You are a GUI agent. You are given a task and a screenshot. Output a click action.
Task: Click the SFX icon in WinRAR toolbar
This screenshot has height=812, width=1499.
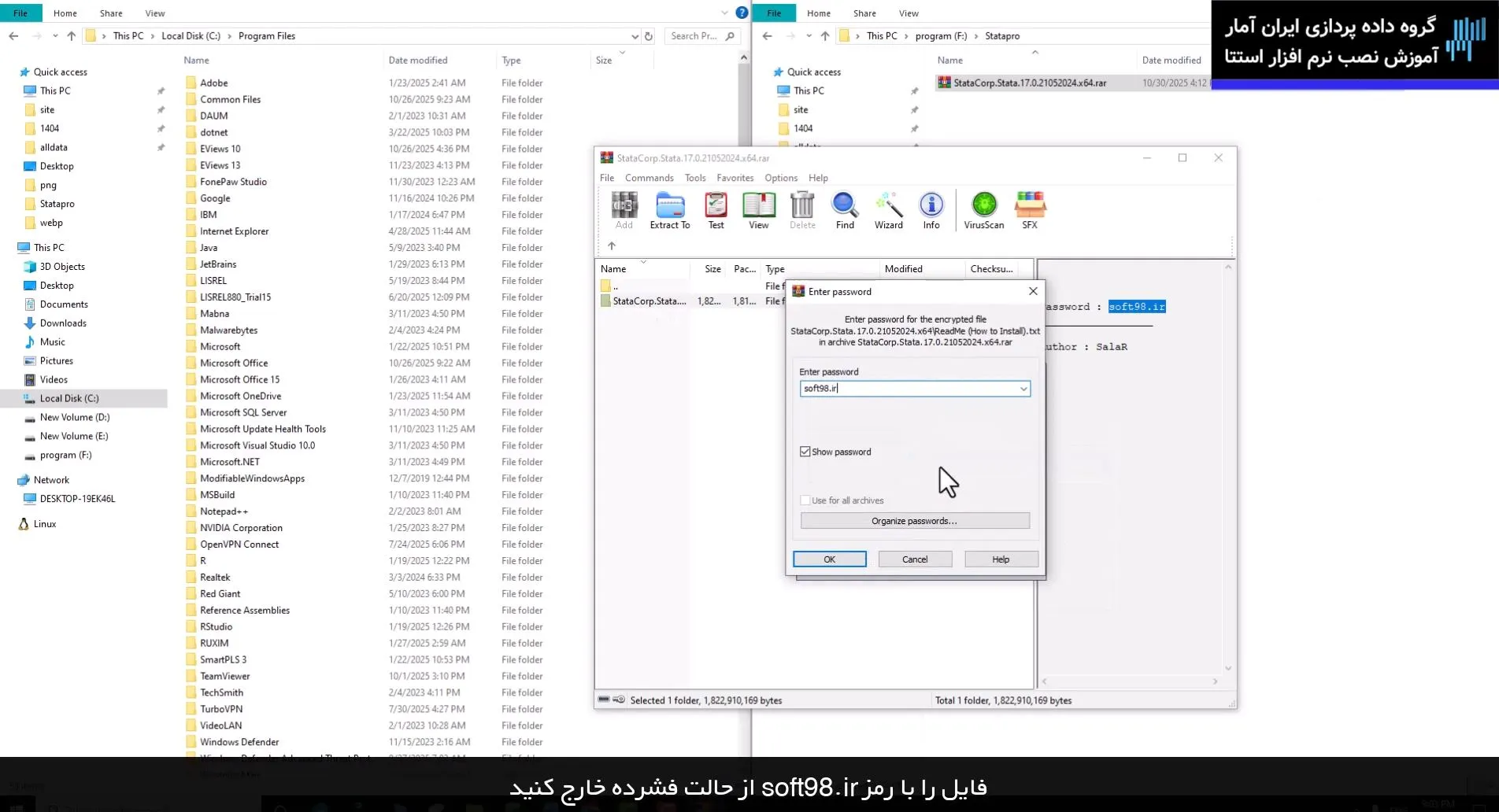pyautogui.click(x=1030, y=210)
